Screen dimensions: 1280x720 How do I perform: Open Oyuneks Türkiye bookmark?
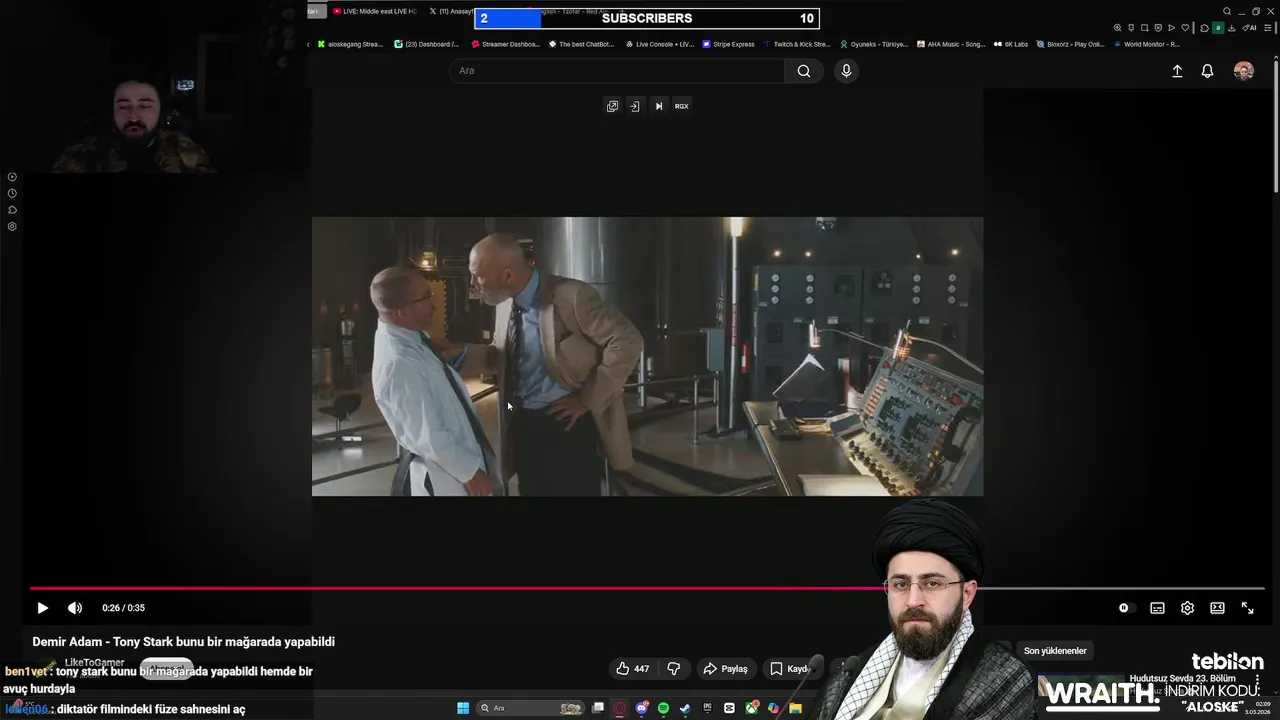[874, 44]
